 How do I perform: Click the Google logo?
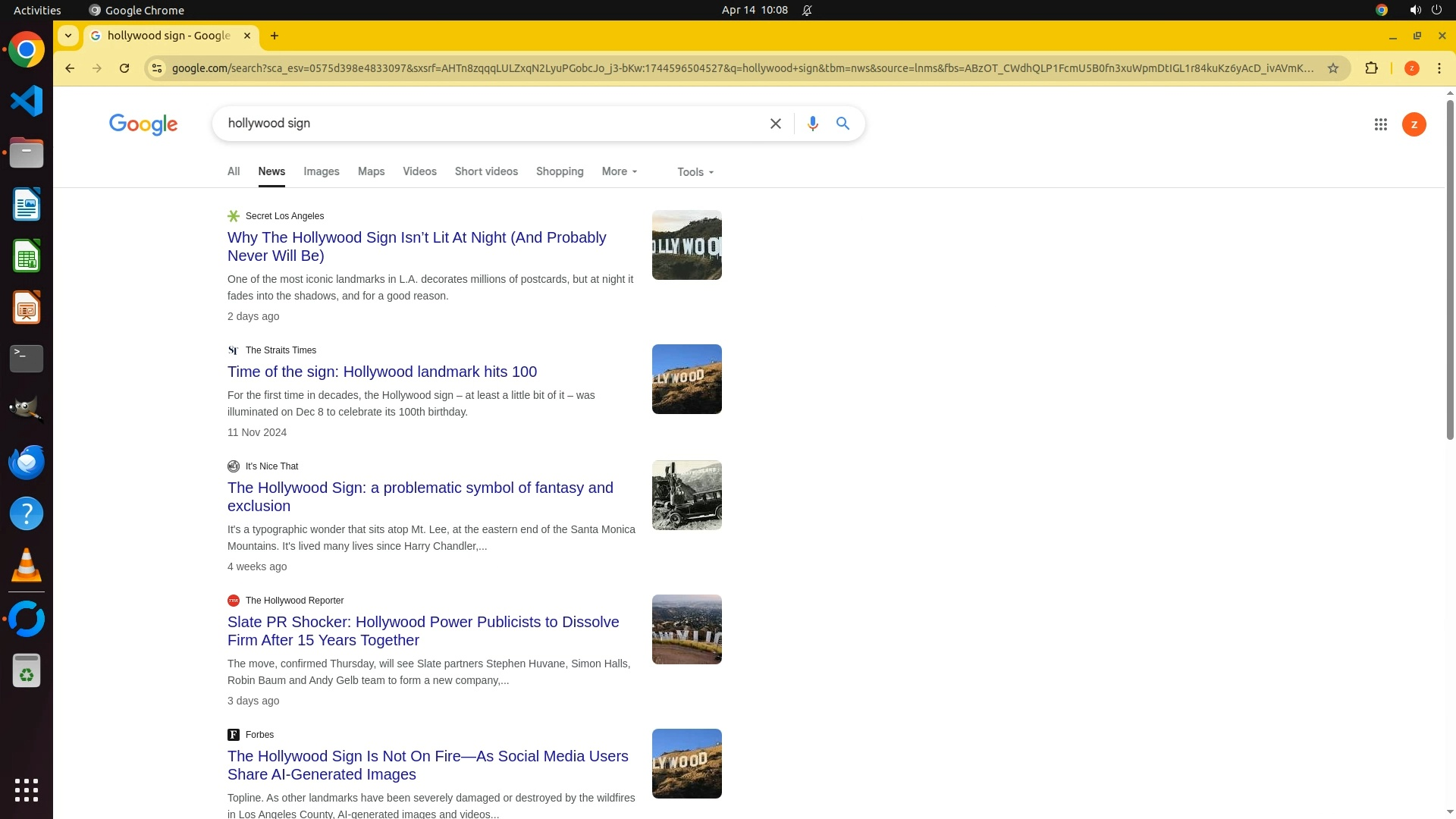point(143,124)
